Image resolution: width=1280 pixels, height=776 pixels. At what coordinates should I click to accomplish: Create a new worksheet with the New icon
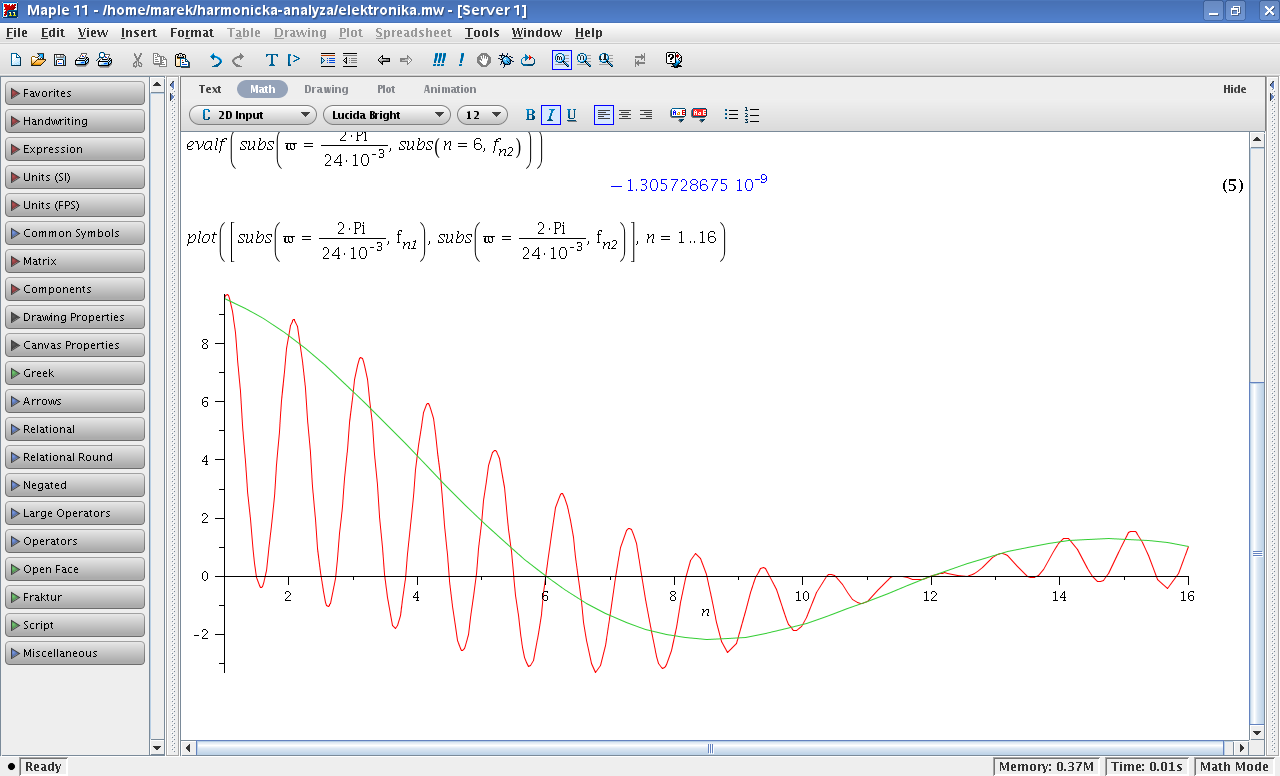coord(15,60)
